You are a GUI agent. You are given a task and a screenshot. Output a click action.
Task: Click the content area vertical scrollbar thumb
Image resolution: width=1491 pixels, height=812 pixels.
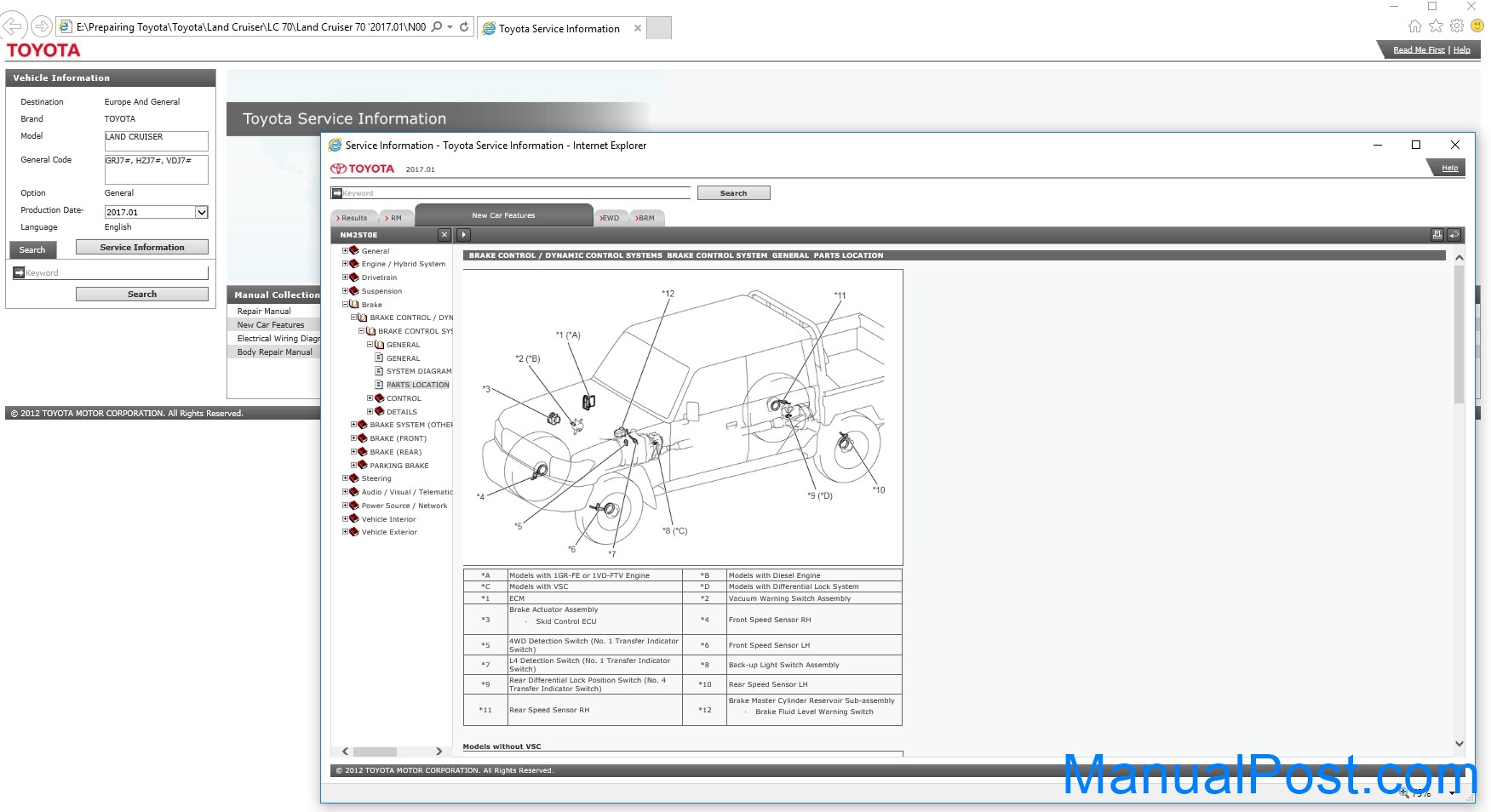(1459, 335)
